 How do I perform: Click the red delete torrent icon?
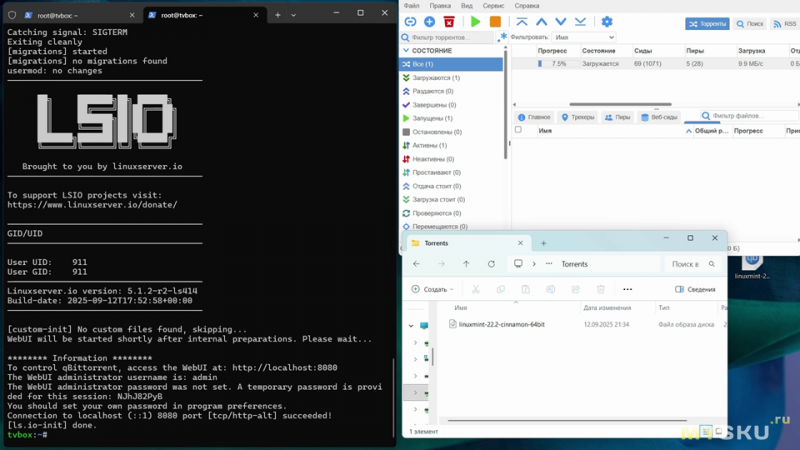tap(449, 22)
